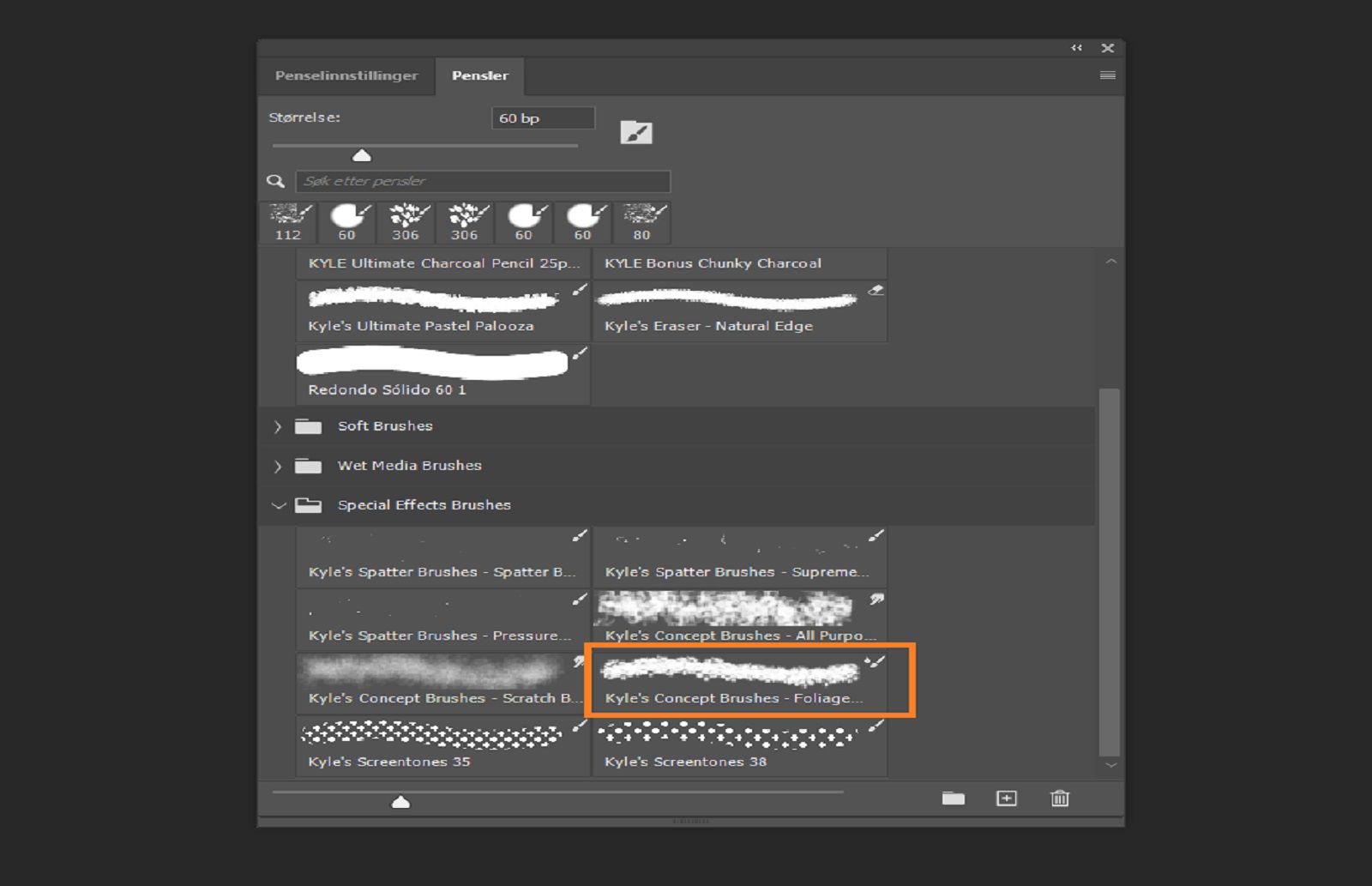The image size is (1372, 886).
Task: Select the Pensler tab
Action: (480, 75)
